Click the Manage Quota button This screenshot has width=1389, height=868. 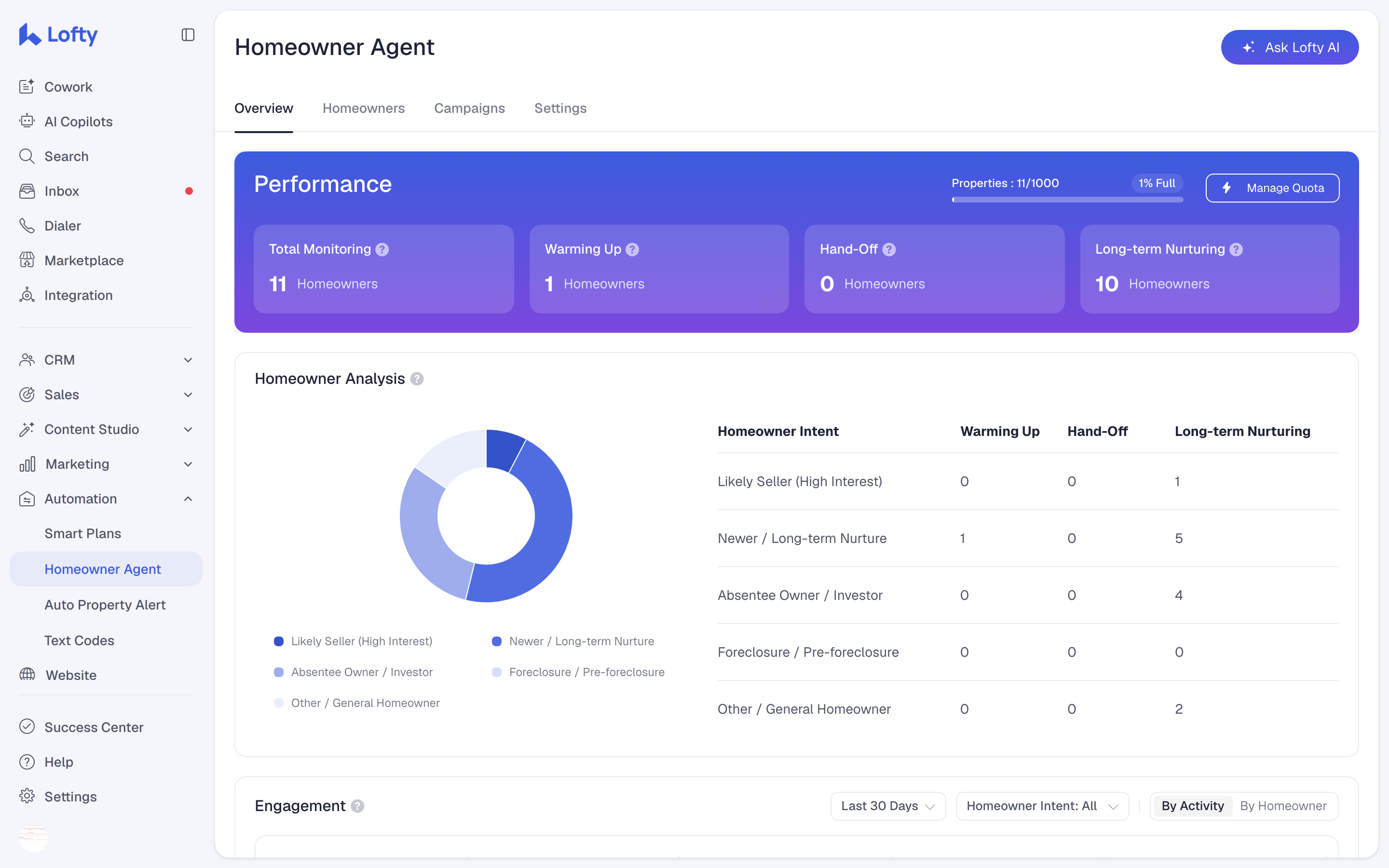tap(1272, 188)
